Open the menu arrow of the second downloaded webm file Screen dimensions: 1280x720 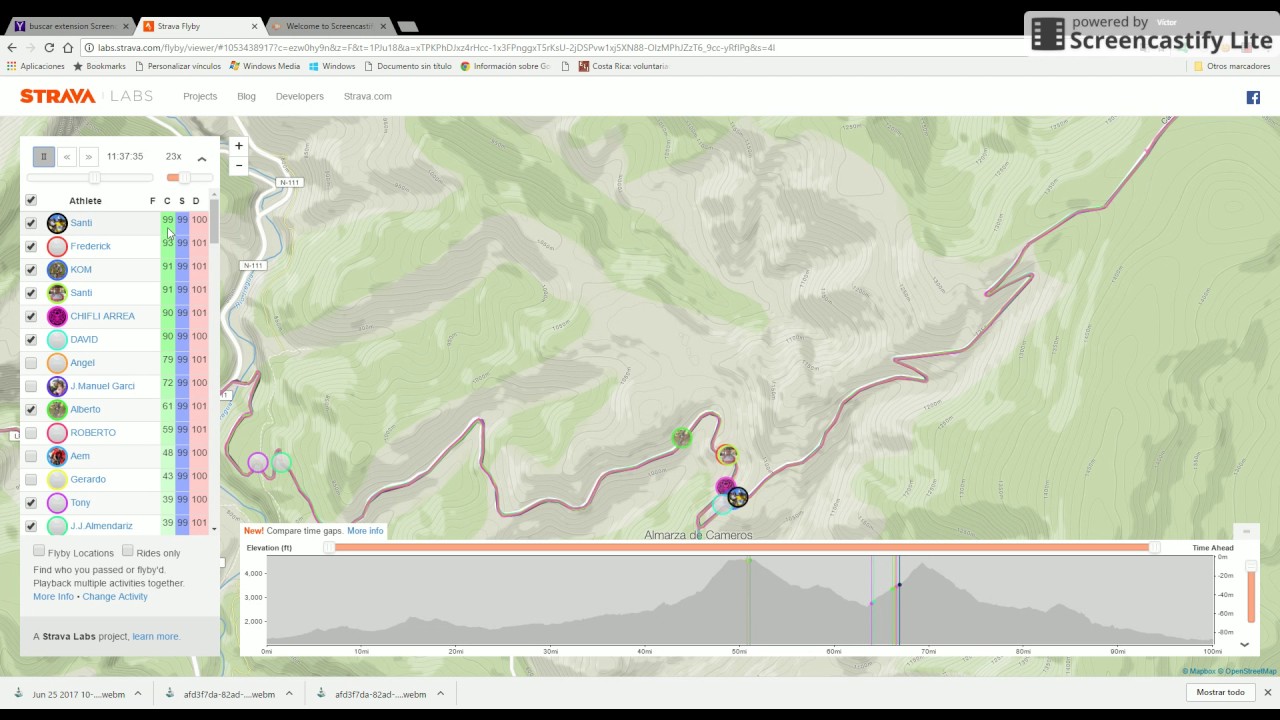click(x=289, y=693)
